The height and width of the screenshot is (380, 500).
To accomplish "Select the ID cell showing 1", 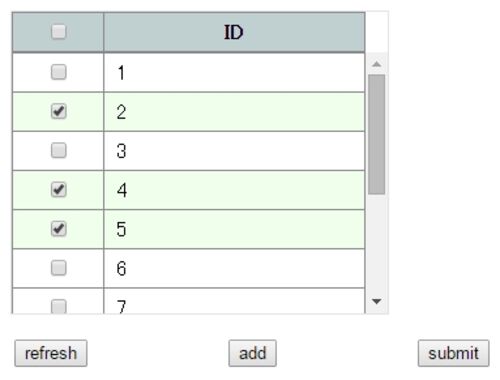I will (x=234, y=72).
